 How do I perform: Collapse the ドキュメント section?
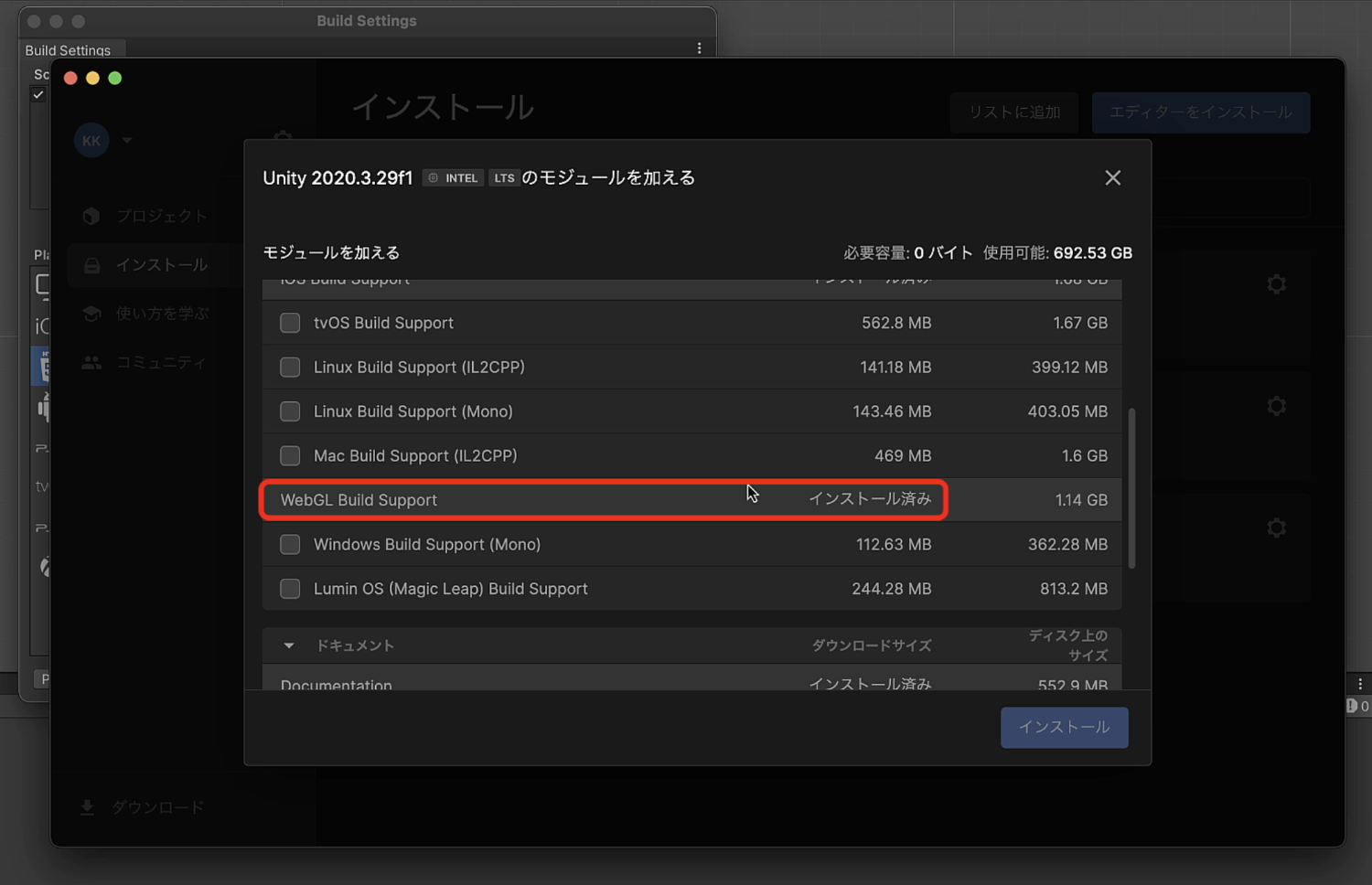tap(289, 645)
